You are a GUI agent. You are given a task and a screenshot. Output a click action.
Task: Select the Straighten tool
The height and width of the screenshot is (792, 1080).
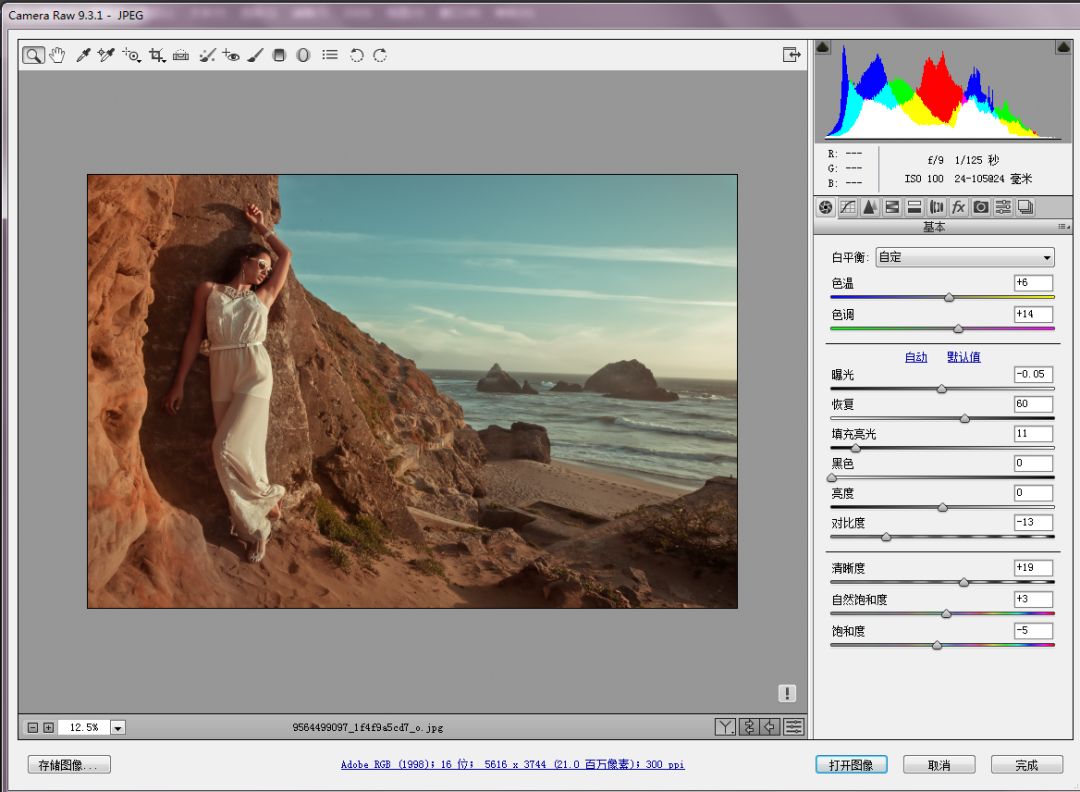pyautogui.click(x=181, y=55)
